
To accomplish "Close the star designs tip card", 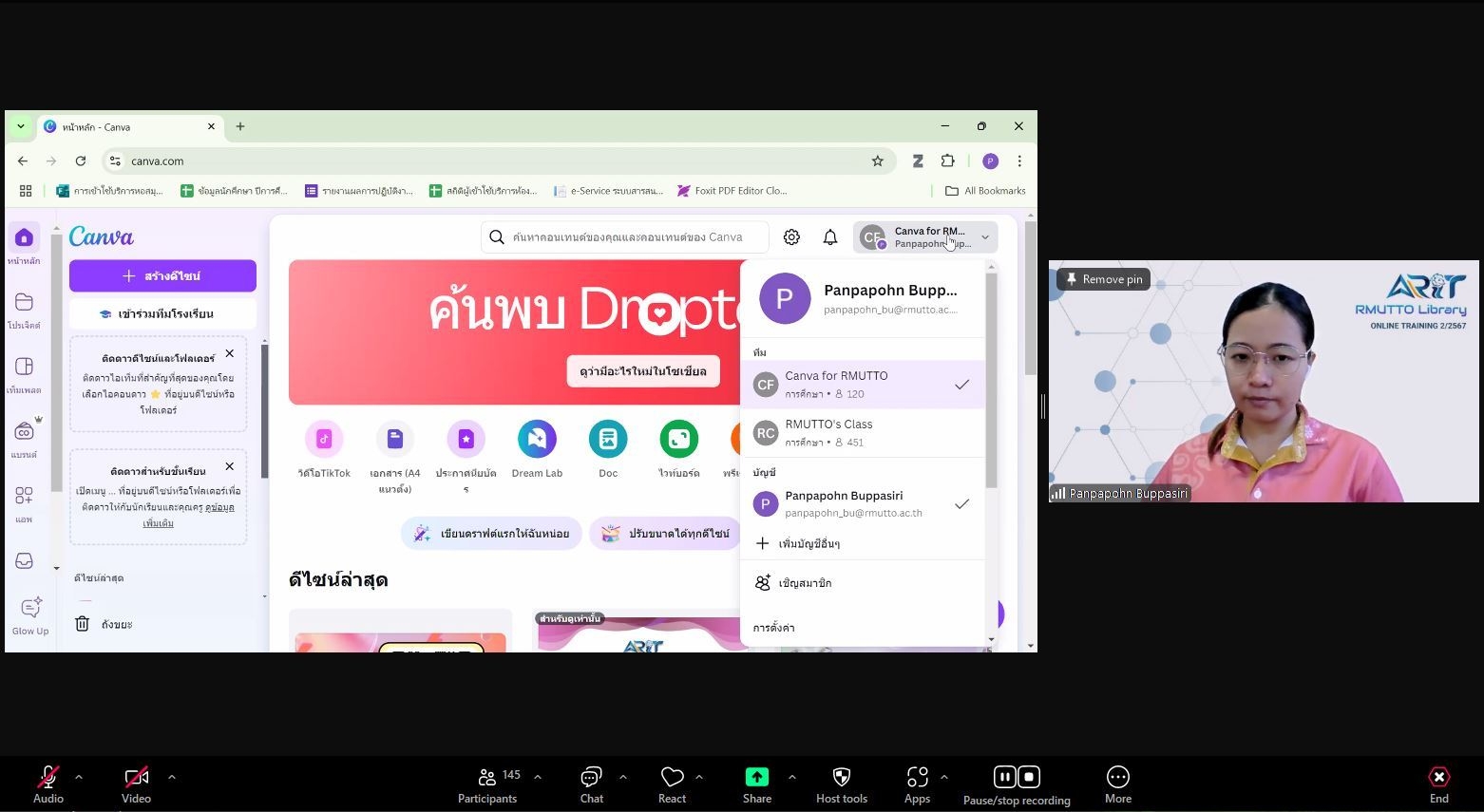I will pyautogui.click(x=229, y=354).
